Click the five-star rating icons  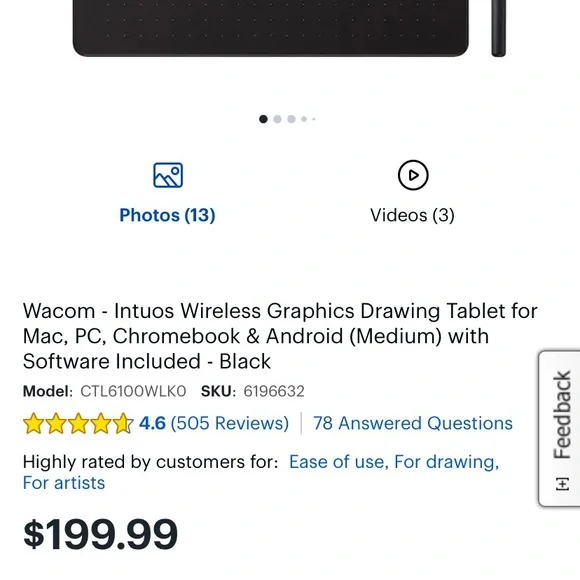tap(78, 424)
